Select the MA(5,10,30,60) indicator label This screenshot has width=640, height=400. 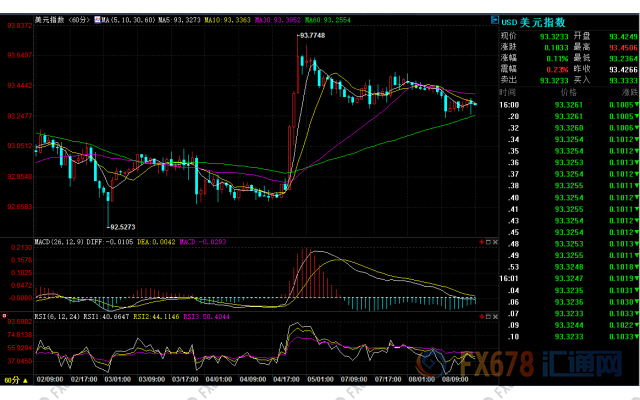coord(129,20)
